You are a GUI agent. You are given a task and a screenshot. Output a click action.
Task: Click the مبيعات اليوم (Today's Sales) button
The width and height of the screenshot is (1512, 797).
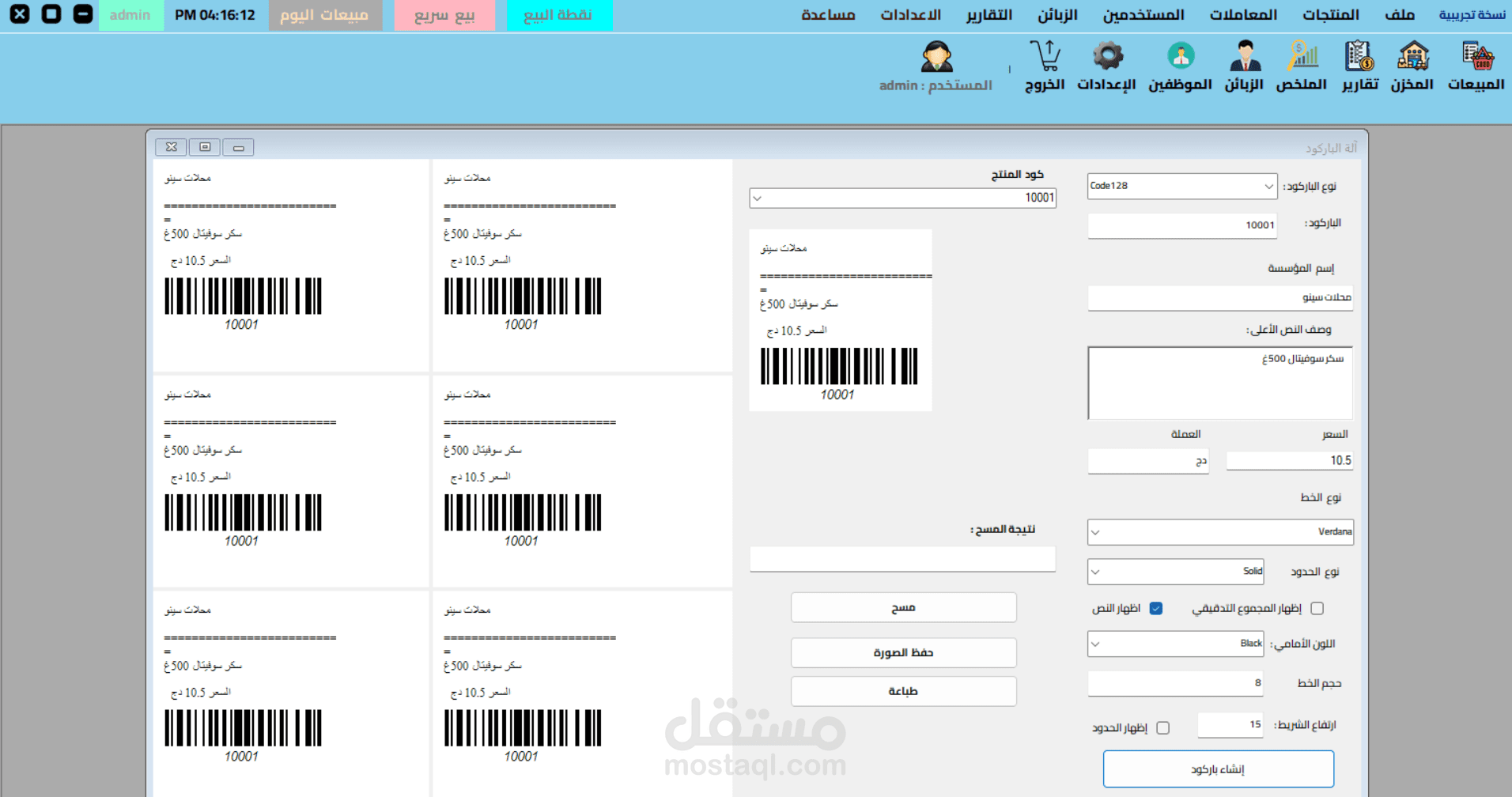325,15
